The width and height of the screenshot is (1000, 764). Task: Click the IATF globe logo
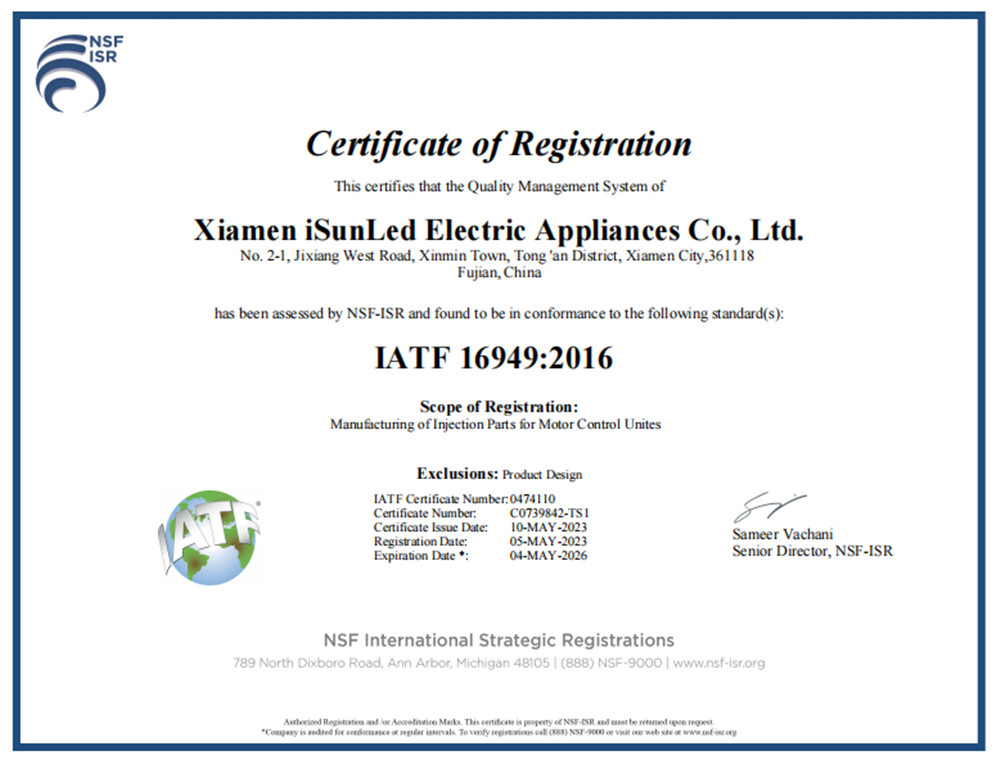pos(209,537)
